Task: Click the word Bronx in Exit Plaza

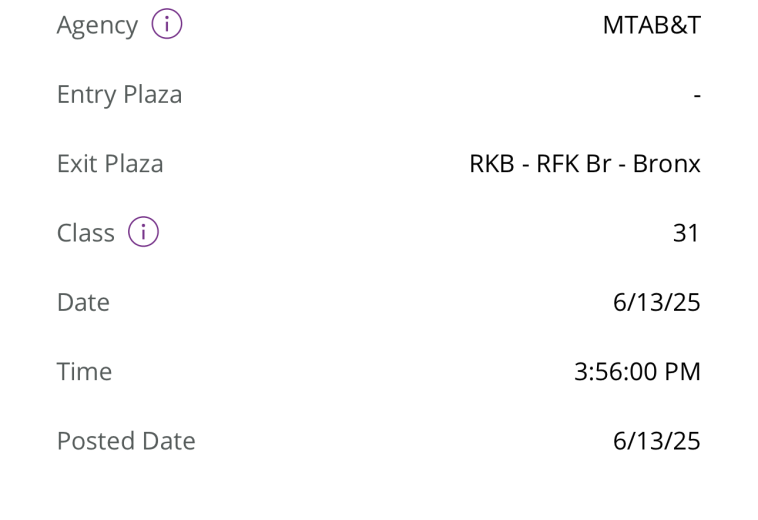Action: click(667, 164)
